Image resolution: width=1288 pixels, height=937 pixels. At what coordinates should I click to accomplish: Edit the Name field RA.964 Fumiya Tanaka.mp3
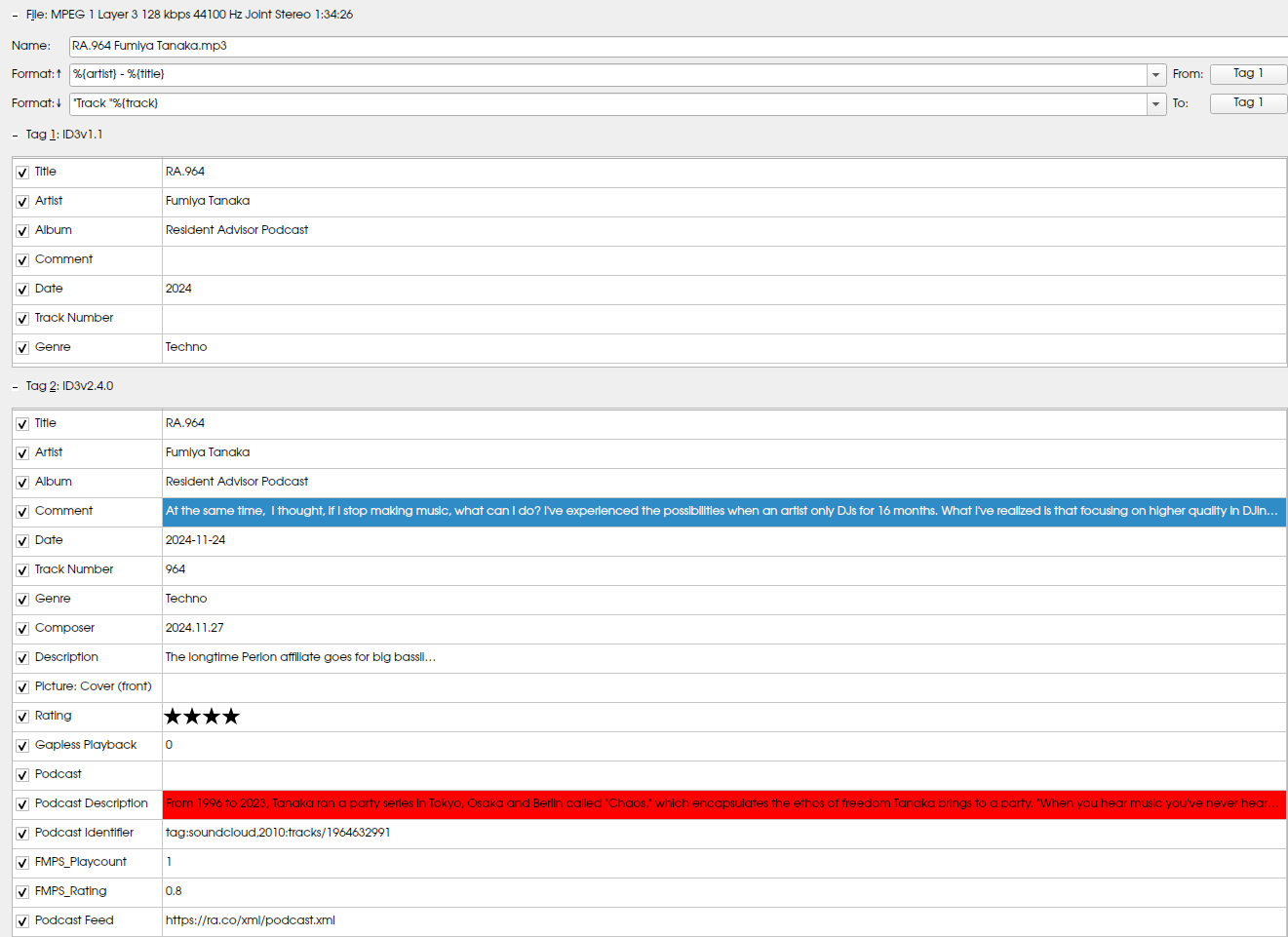tap(678, 46)
